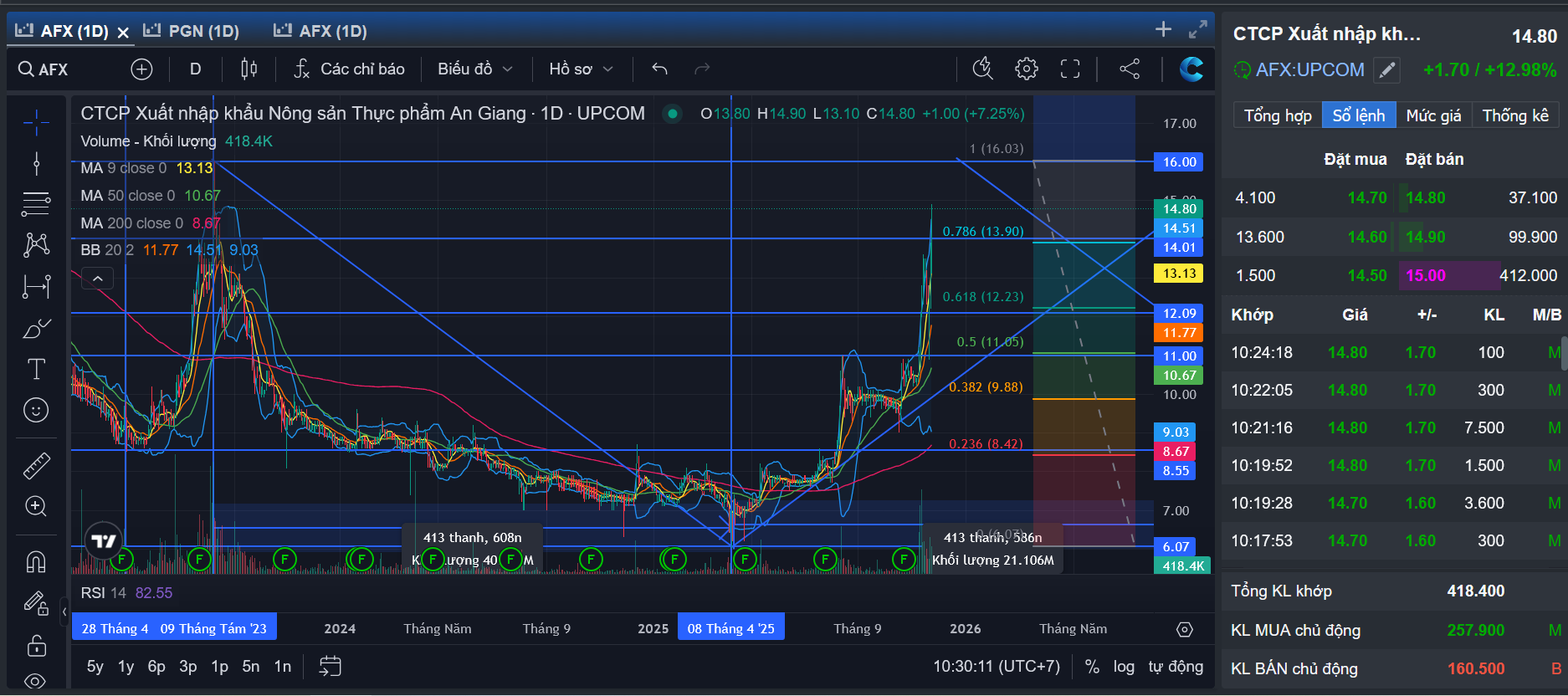Set the range to 6p

click(x=156, y=667)
